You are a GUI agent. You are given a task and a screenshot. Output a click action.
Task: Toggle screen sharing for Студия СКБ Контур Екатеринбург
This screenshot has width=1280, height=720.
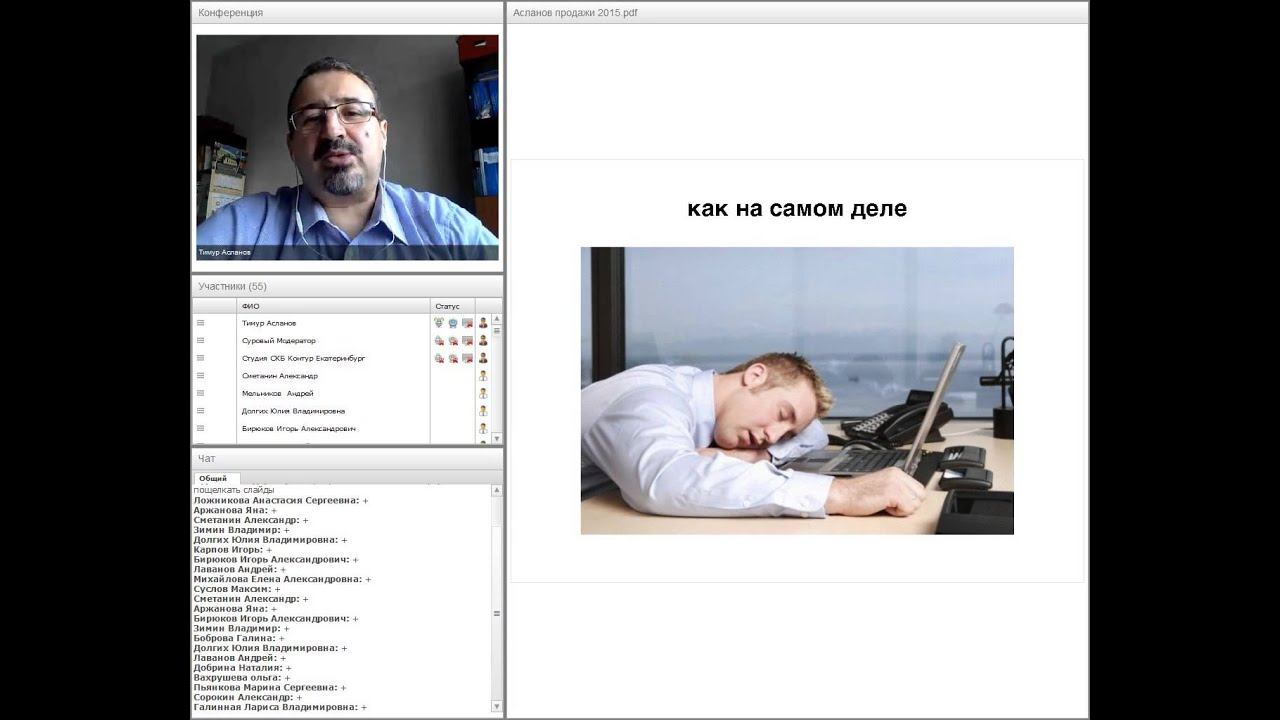coord(467,358)
